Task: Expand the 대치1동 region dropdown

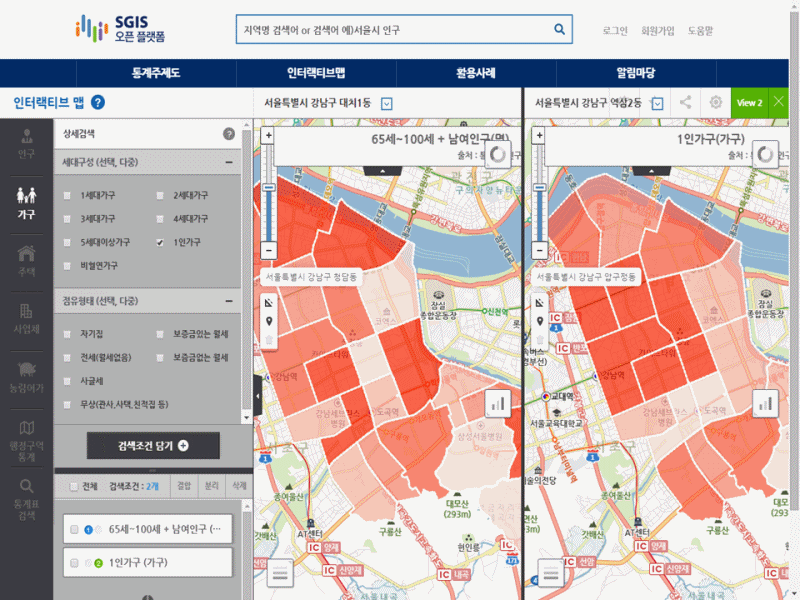Action: 387,103
